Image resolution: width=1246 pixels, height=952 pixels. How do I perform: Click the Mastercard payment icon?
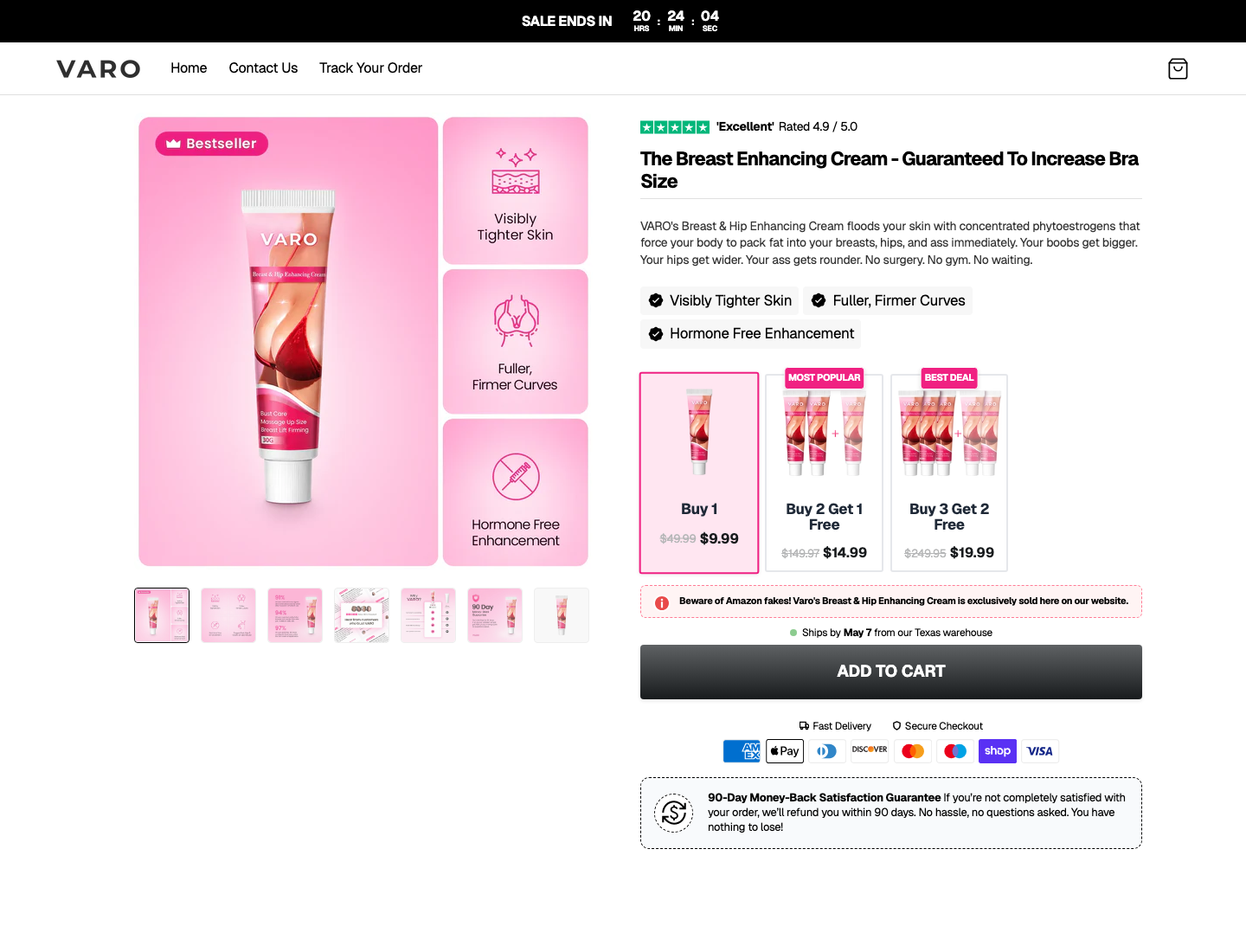913,751
